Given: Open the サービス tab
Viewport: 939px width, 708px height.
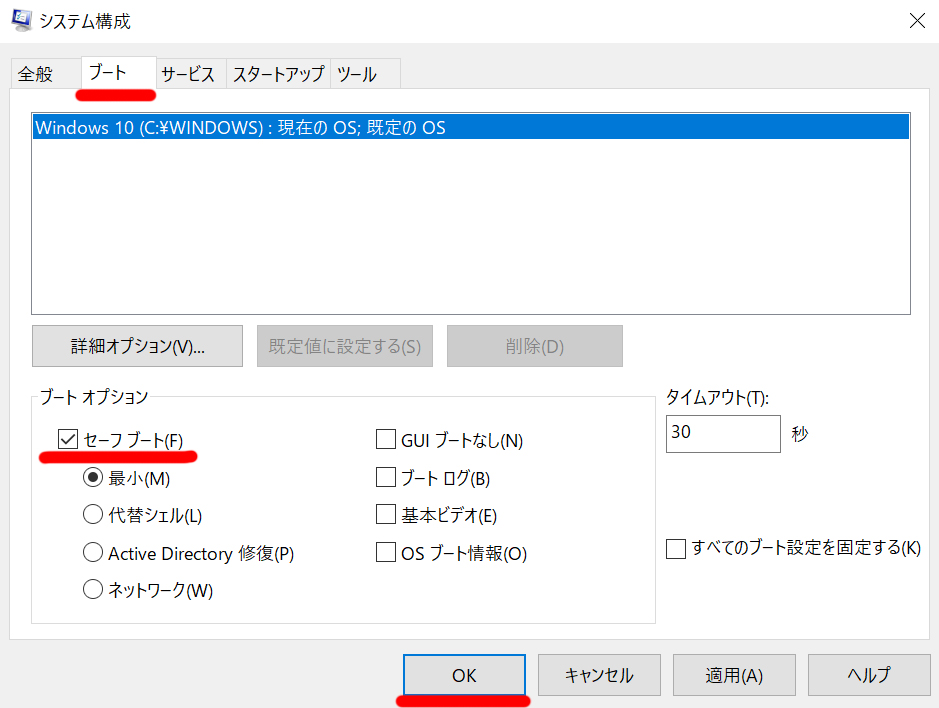Looking at the screenshot, I should click(x=188, y=75).
